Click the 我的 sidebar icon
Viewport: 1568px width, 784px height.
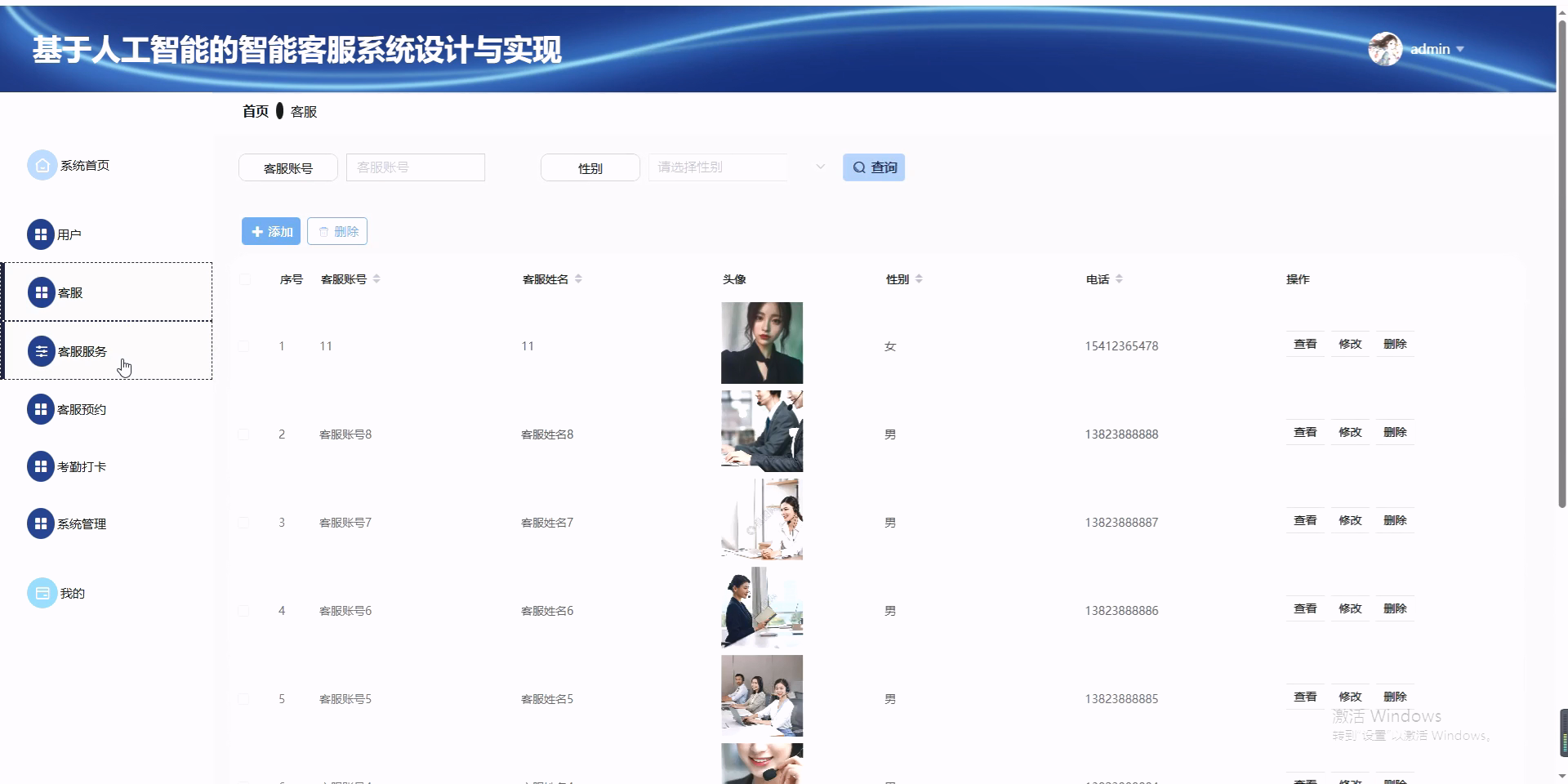(x=42, y=593)
